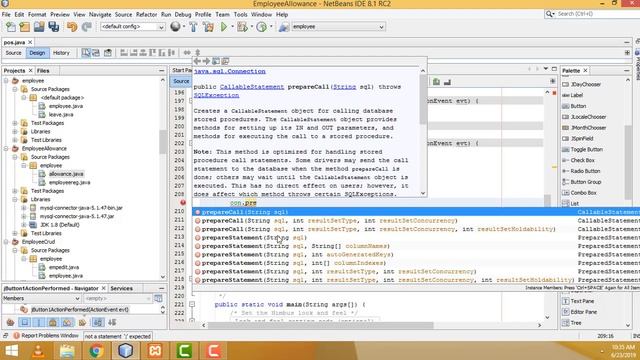Viewport: 640px width, 360px height.
Task: Click the Open Project toolbar icon
Action: point(39,27)
